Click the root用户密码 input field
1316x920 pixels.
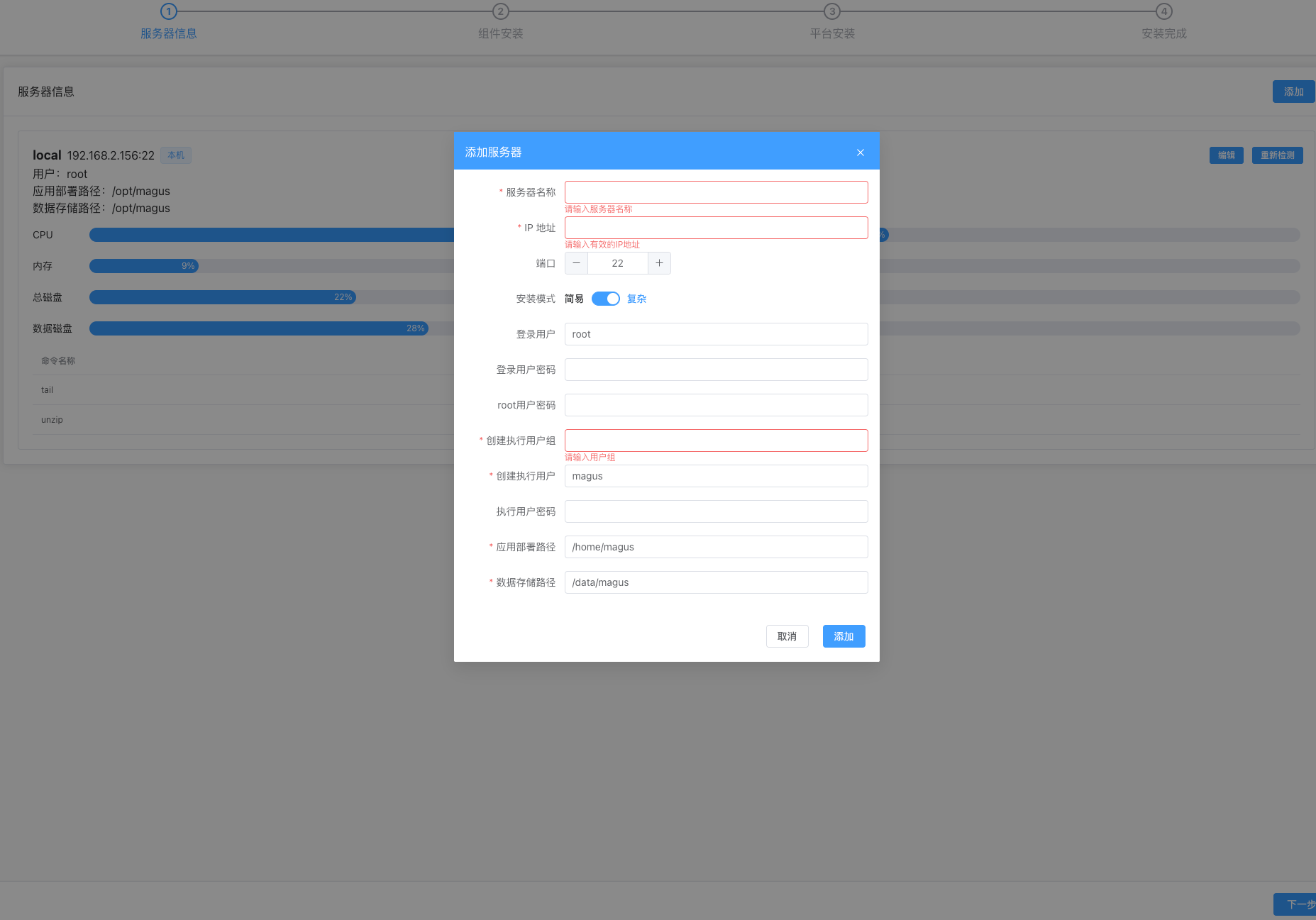click(716, 405)
